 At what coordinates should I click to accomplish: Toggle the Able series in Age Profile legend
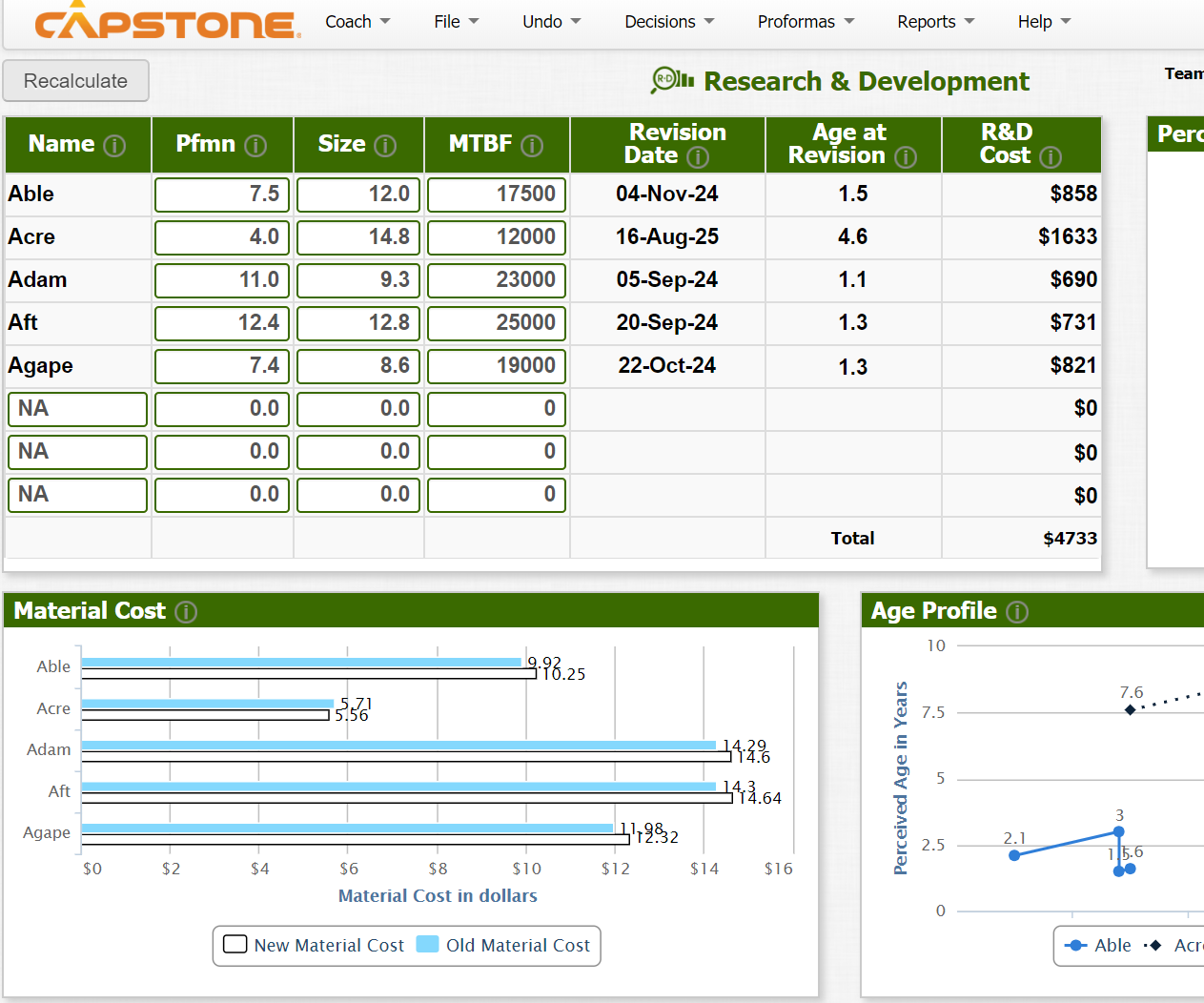pyautogui.click(x=1097, y=945)
